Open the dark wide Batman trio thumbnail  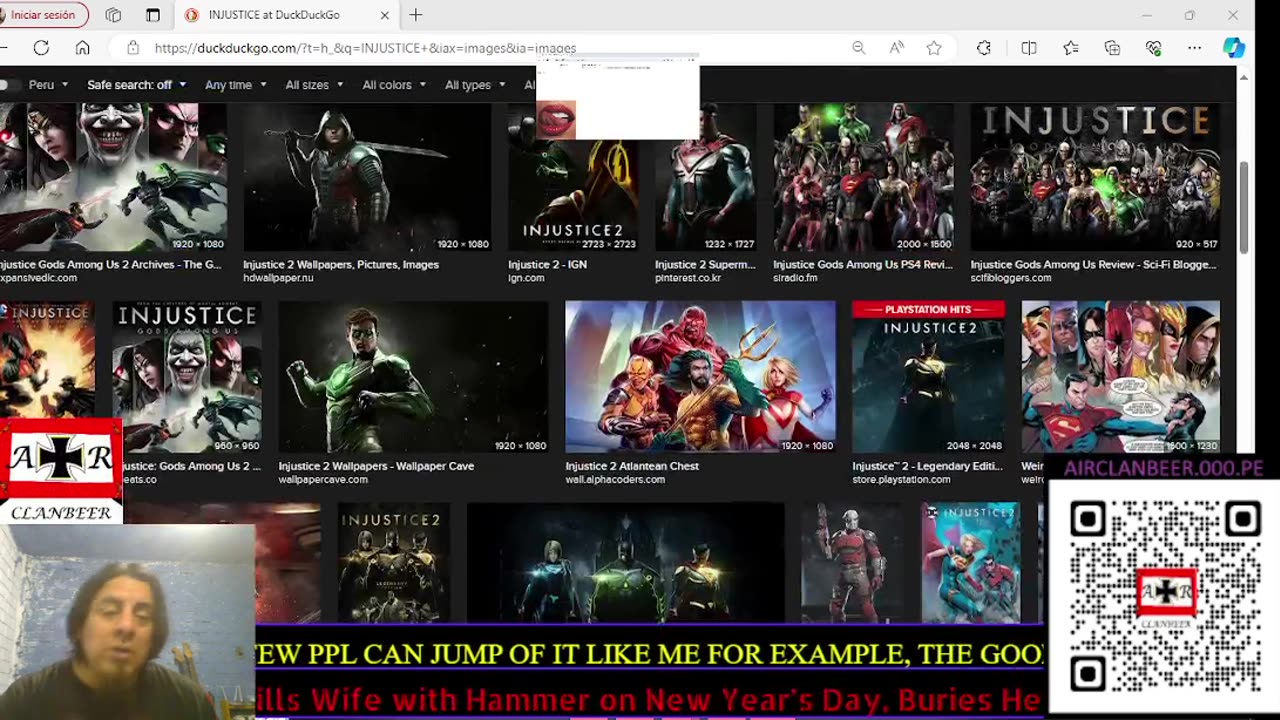click(x=625, y=563)
